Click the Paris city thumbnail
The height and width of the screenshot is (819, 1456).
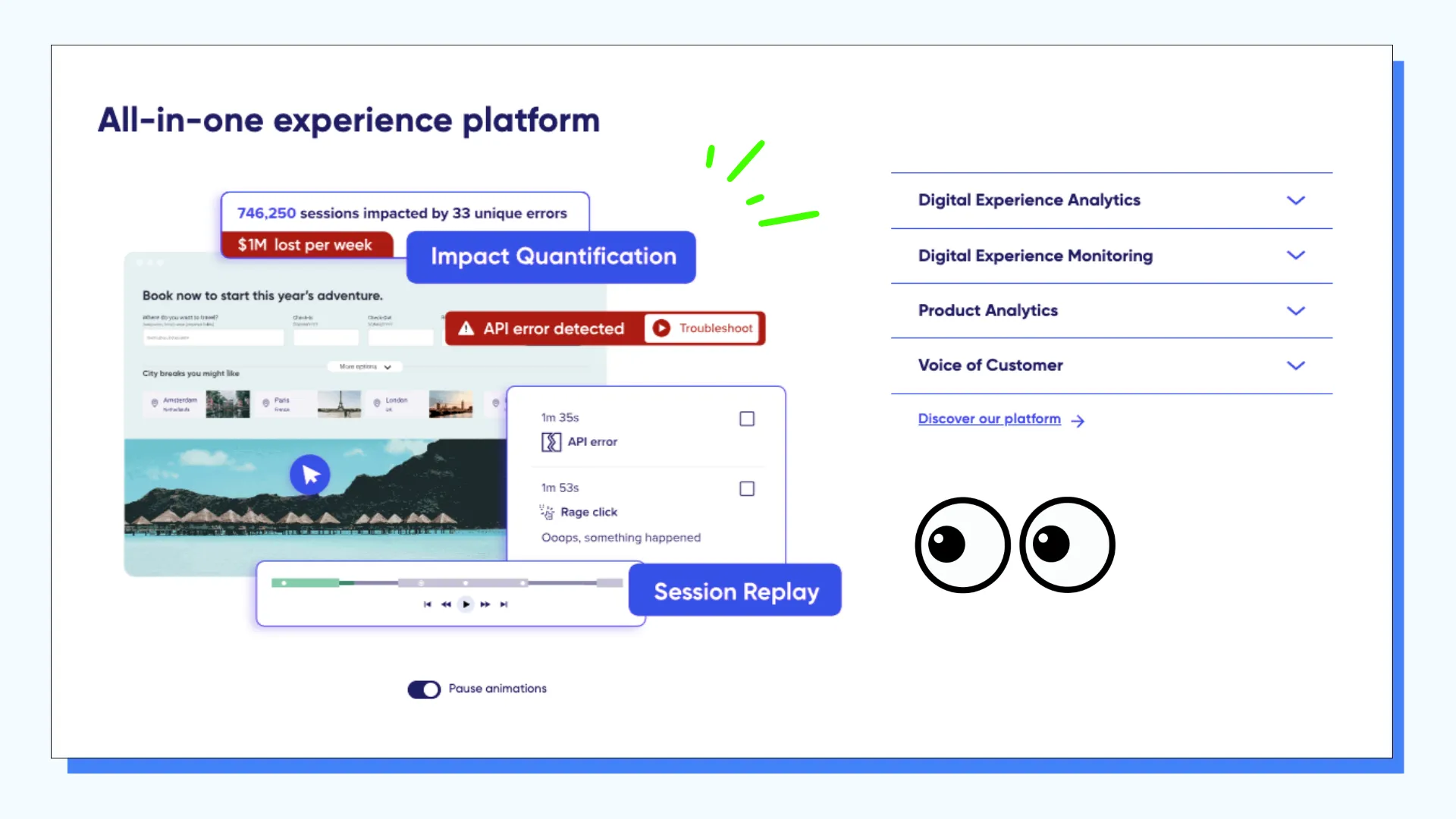click(340, 403)
